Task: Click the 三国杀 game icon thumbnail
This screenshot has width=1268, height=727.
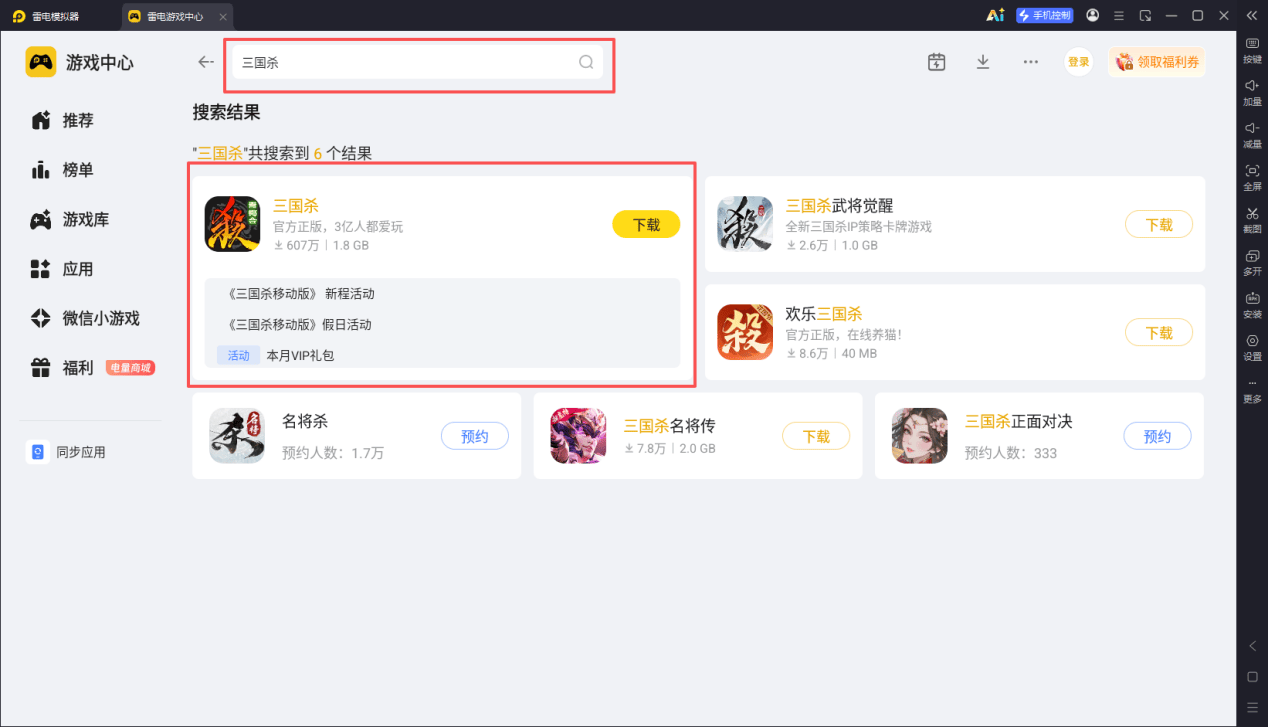Action: 233,224
